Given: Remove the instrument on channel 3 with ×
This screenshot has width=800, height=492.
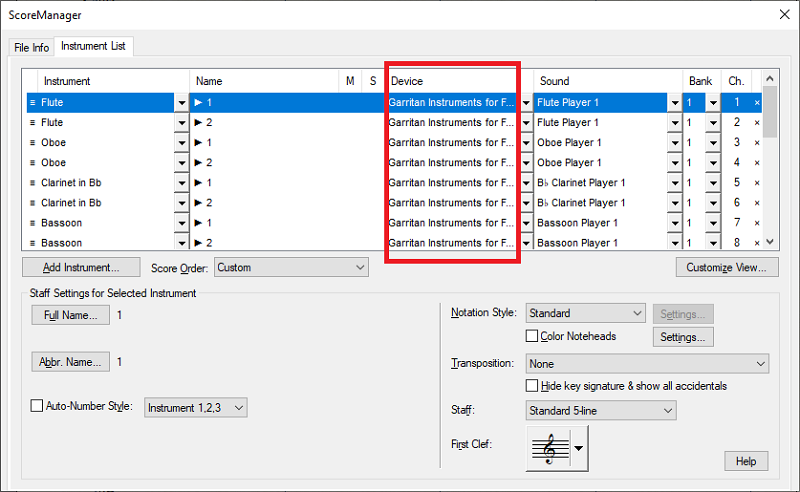Looking at the screenshot, I should click(757, 142).
